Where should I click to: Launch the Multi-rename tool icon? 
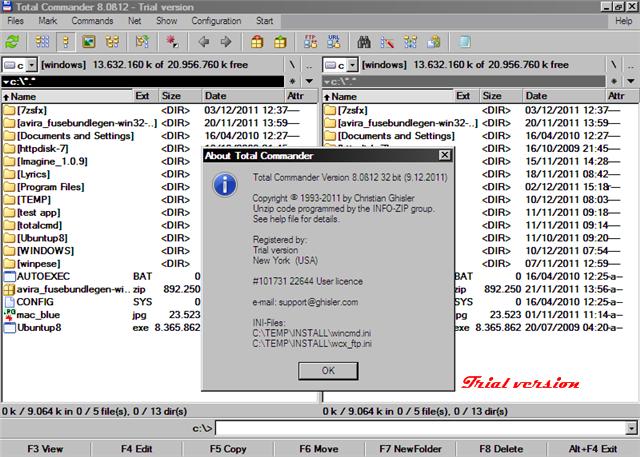point(387,42)
